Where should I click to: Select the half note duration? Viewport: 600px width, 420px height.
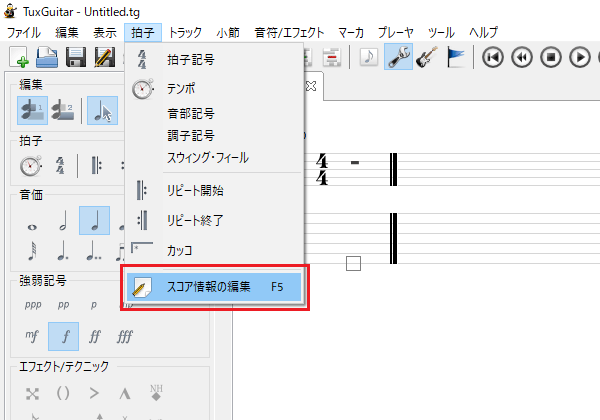pos(64,221)
